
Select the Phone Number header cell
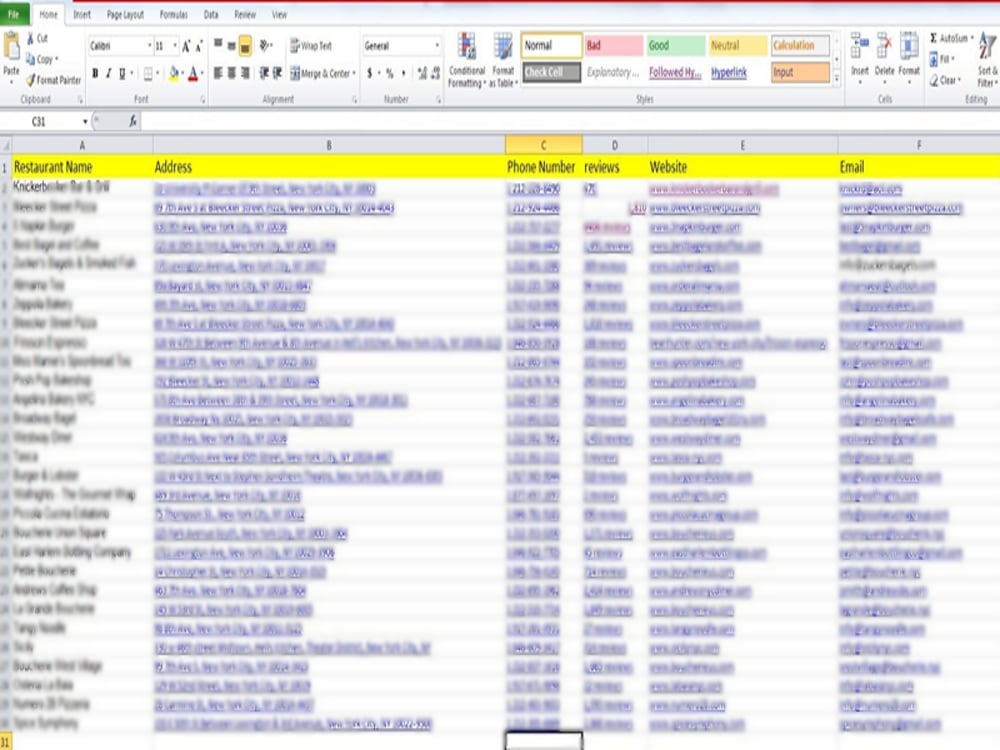tap(543, 167)
